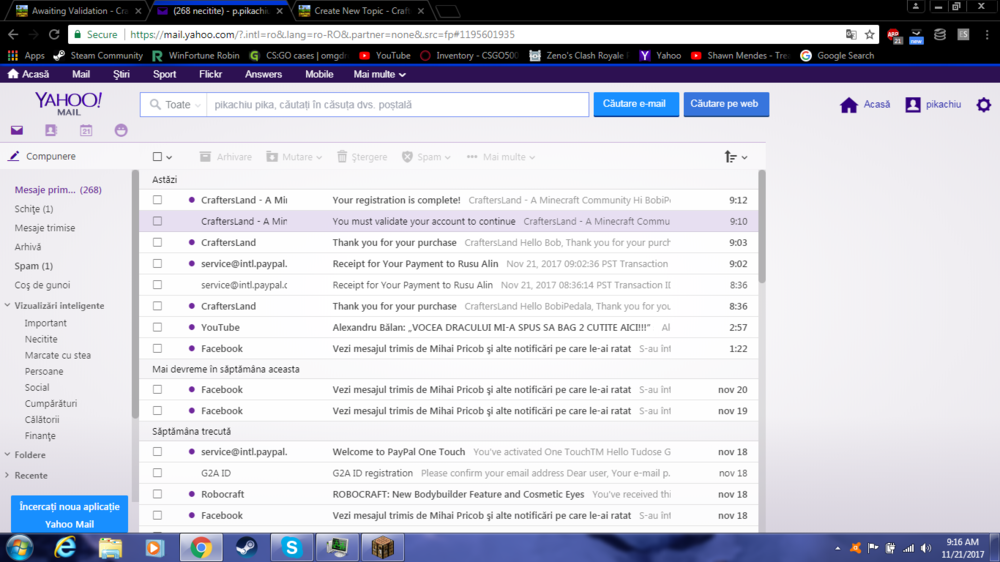Open the Settings gear icon
Viewport: 1000px width, 562px height.
coord(983,105)
